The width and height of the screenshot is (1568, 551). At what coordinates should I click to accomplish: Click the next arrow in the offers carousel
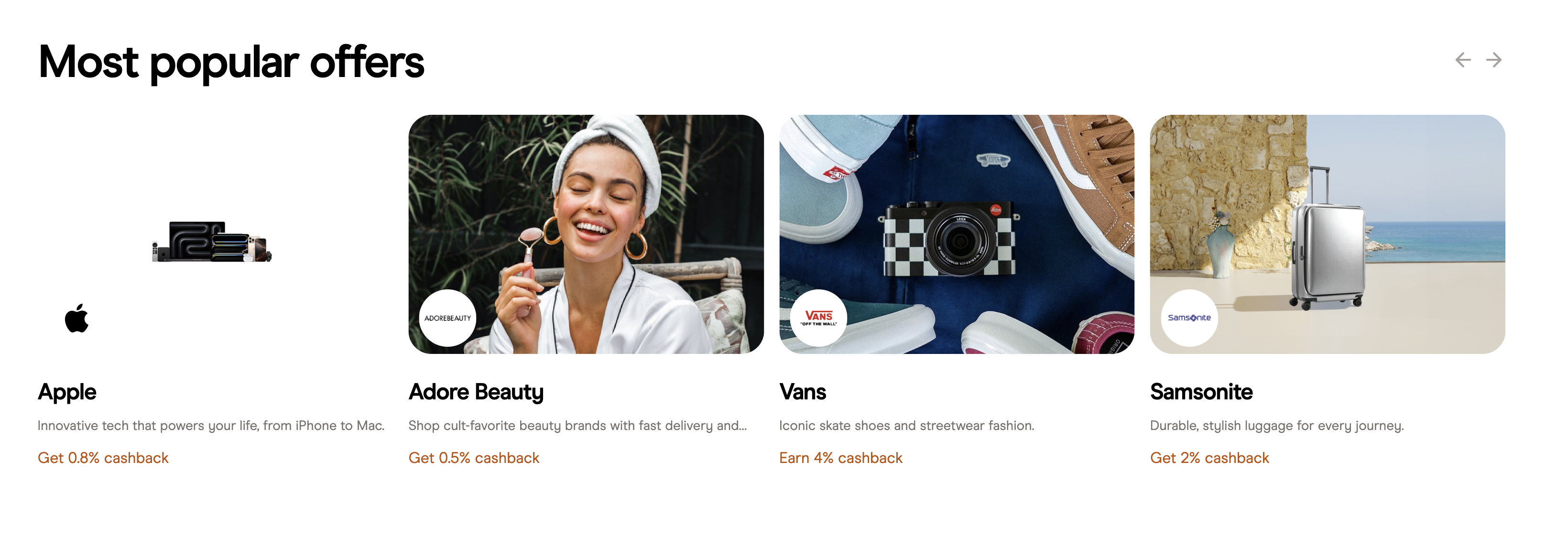pos(1493,60)
